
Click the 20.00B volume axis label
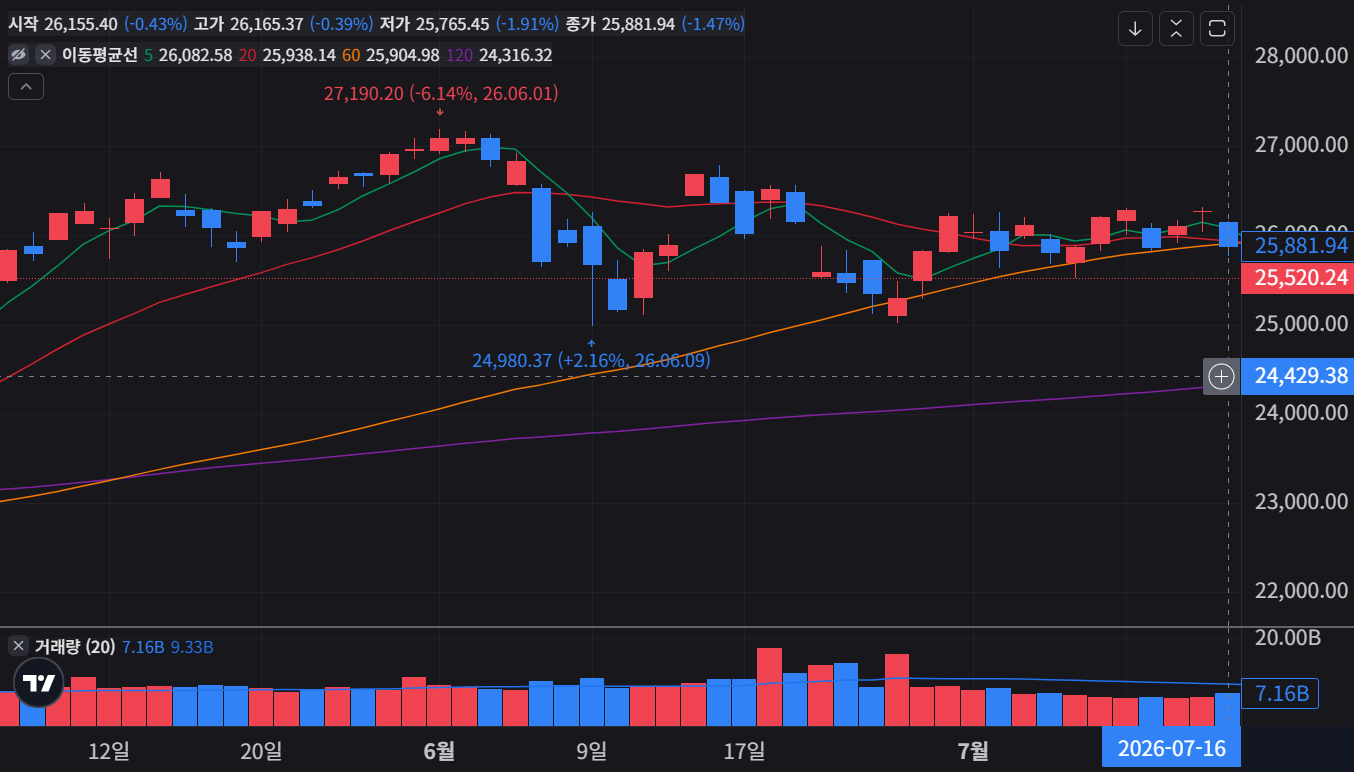coord(1288,637)
